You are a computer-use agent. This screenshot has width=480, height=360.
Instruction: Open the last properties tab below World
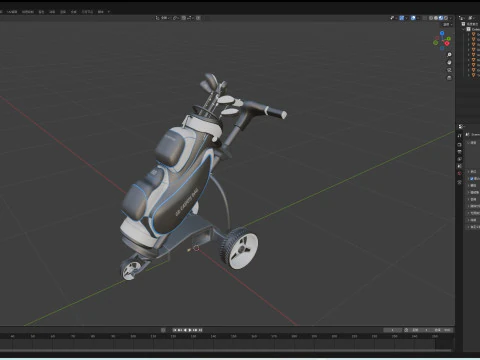tap(459, 182)
